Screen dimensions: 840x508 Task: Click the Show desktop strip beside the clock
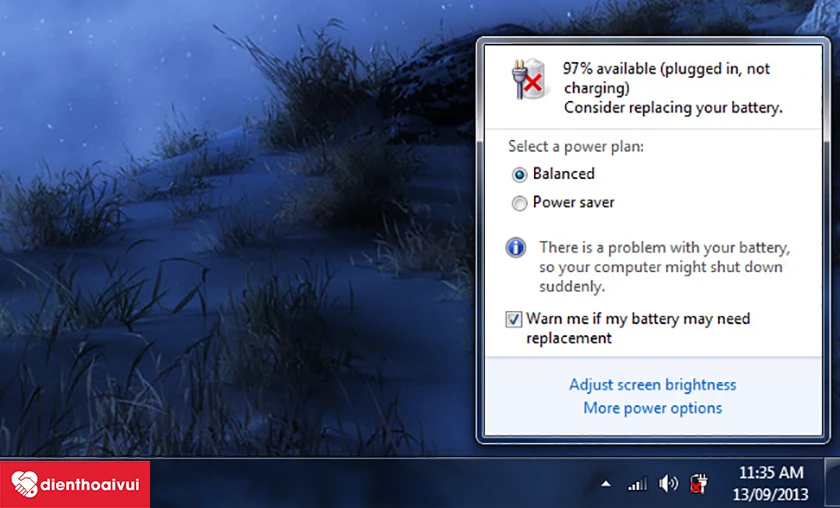[831, 483]
